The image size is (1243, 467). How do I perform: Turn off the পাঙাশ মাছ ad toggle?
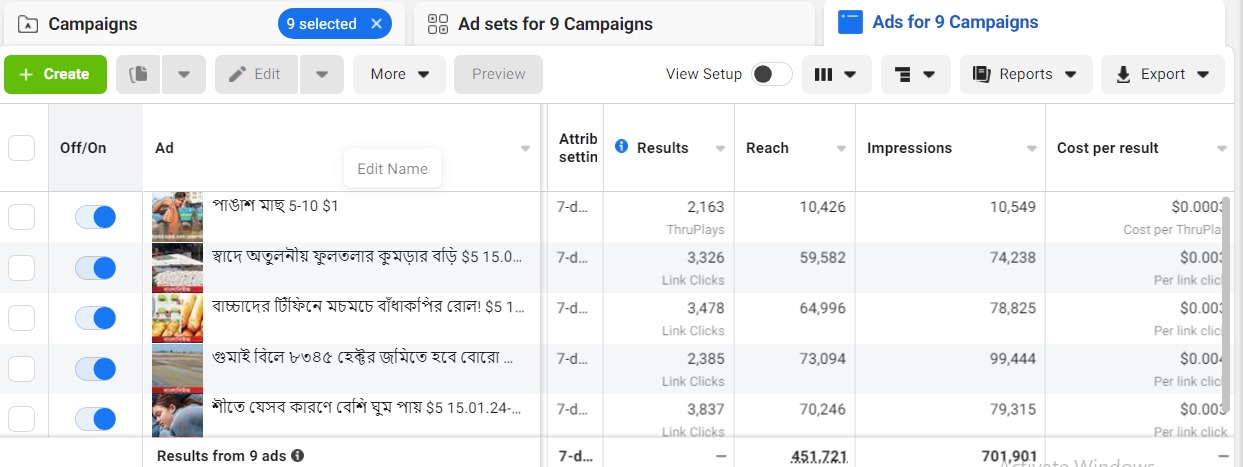click(x=96, y=217)
